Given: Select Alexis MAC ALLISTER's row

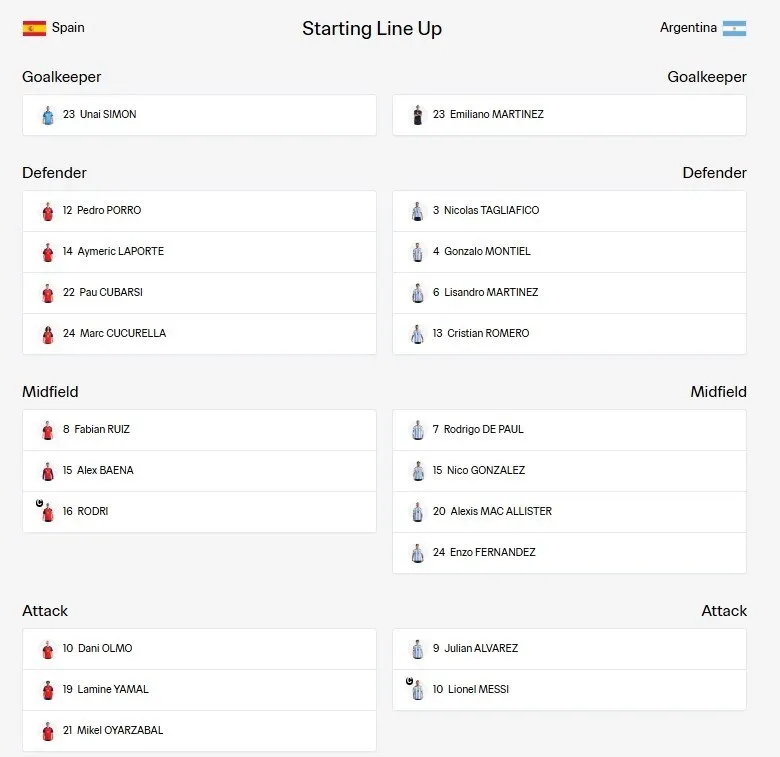Looking at the screenshot, I should coord(570,512).
